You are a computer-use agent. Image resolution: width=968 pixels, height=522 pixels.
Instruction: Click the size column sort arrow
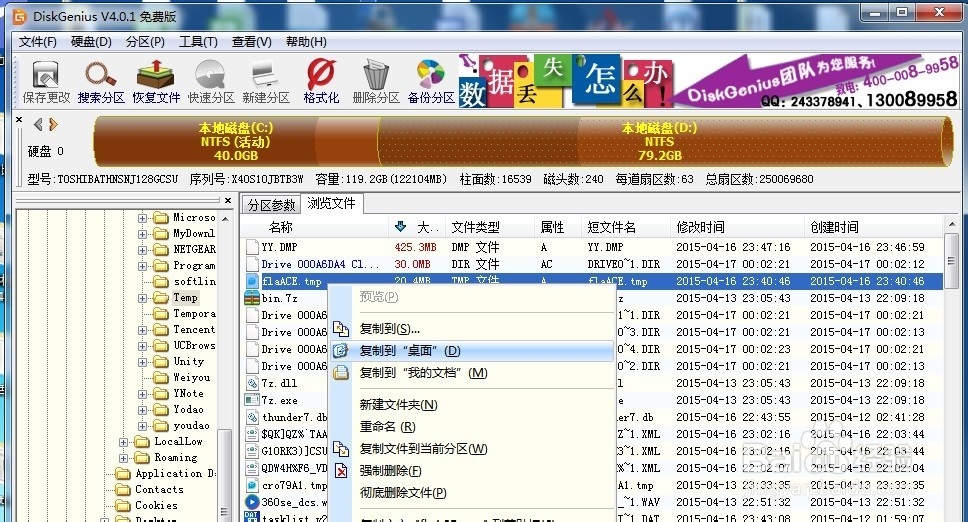point(400,226)
